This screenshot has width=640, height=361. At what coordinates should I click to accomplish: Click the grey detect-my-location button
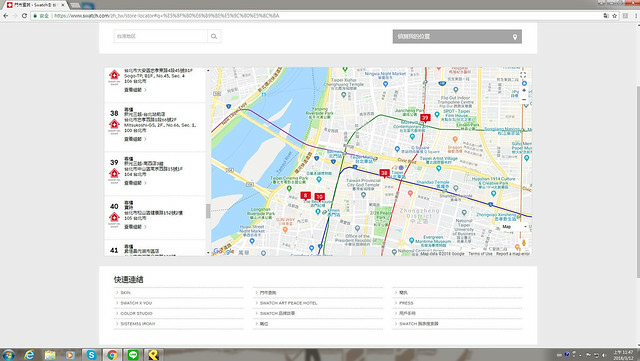(x=457, y=37)
